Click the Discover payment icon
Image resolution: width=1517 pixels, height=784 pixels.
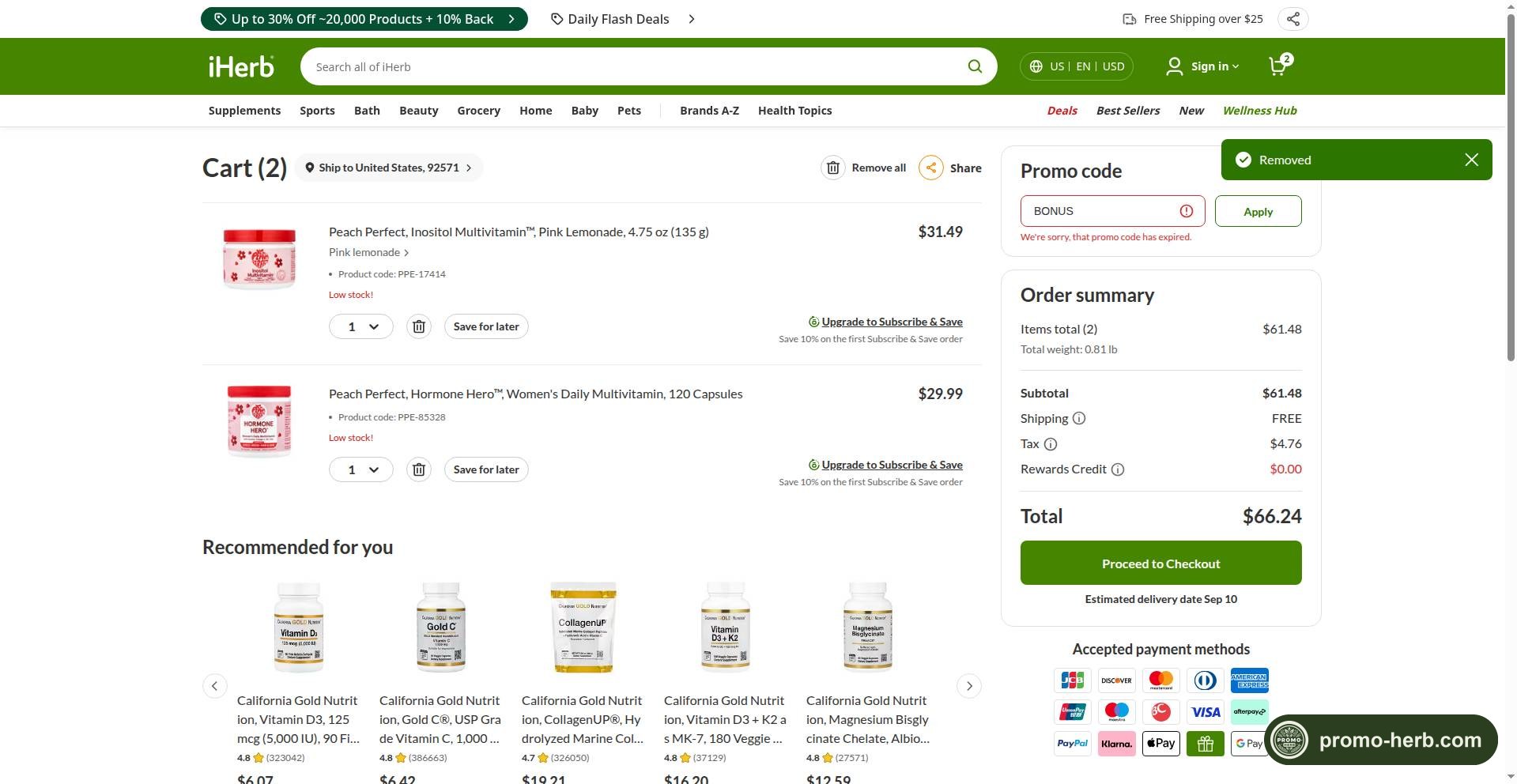1117,680
